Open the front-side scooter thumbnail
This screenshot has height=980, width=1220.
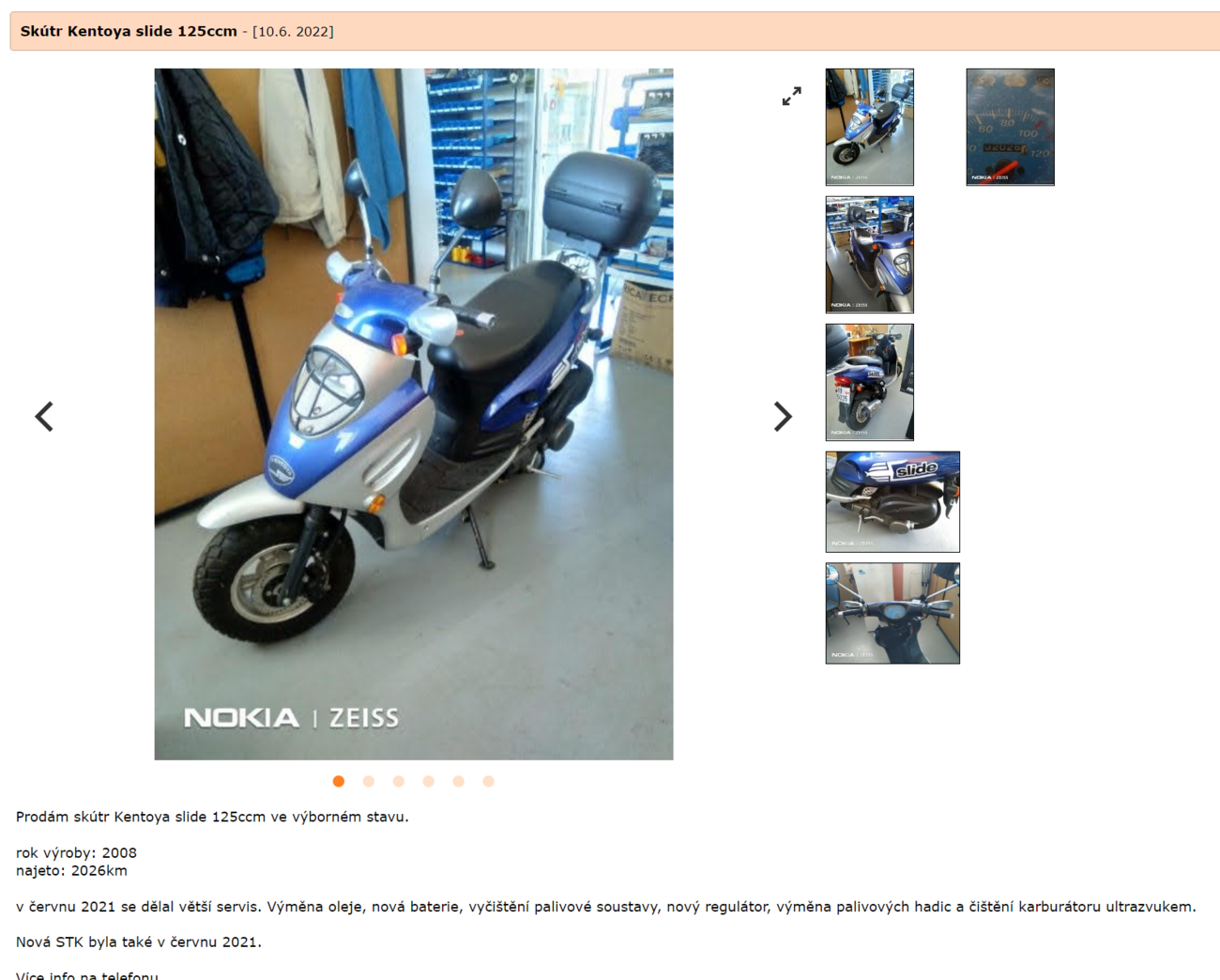[x=869, y=127]
